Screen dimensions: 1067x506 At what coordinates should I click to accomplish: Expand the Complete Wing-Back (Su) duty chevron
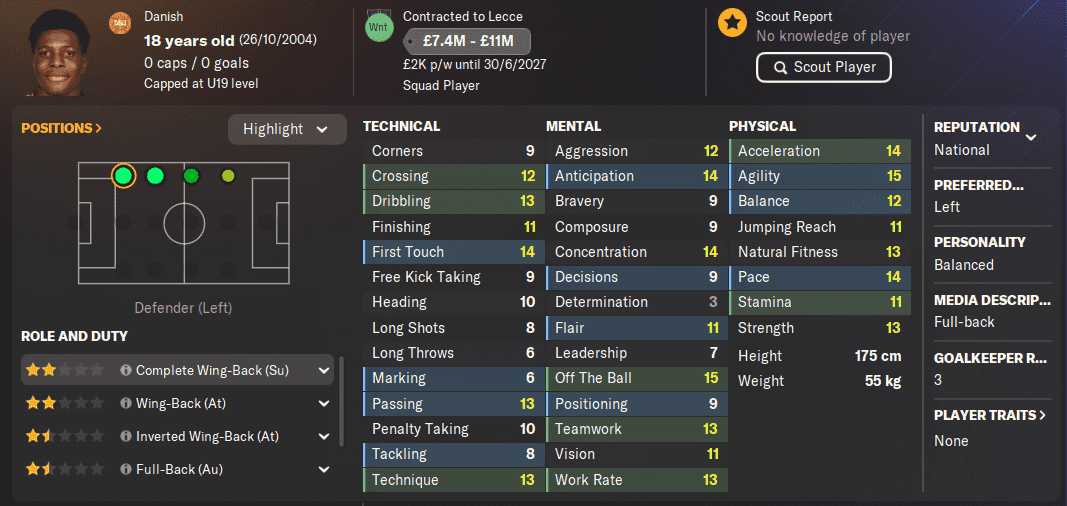coord(324,371)
